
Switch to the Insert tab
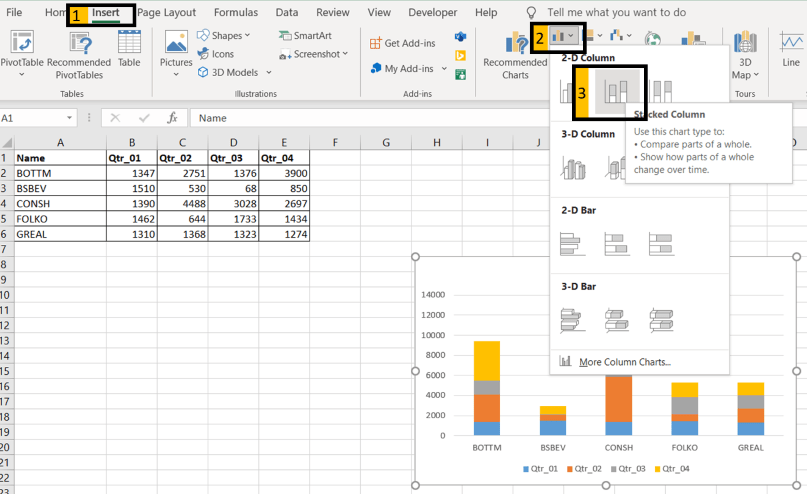pos(106,12)
